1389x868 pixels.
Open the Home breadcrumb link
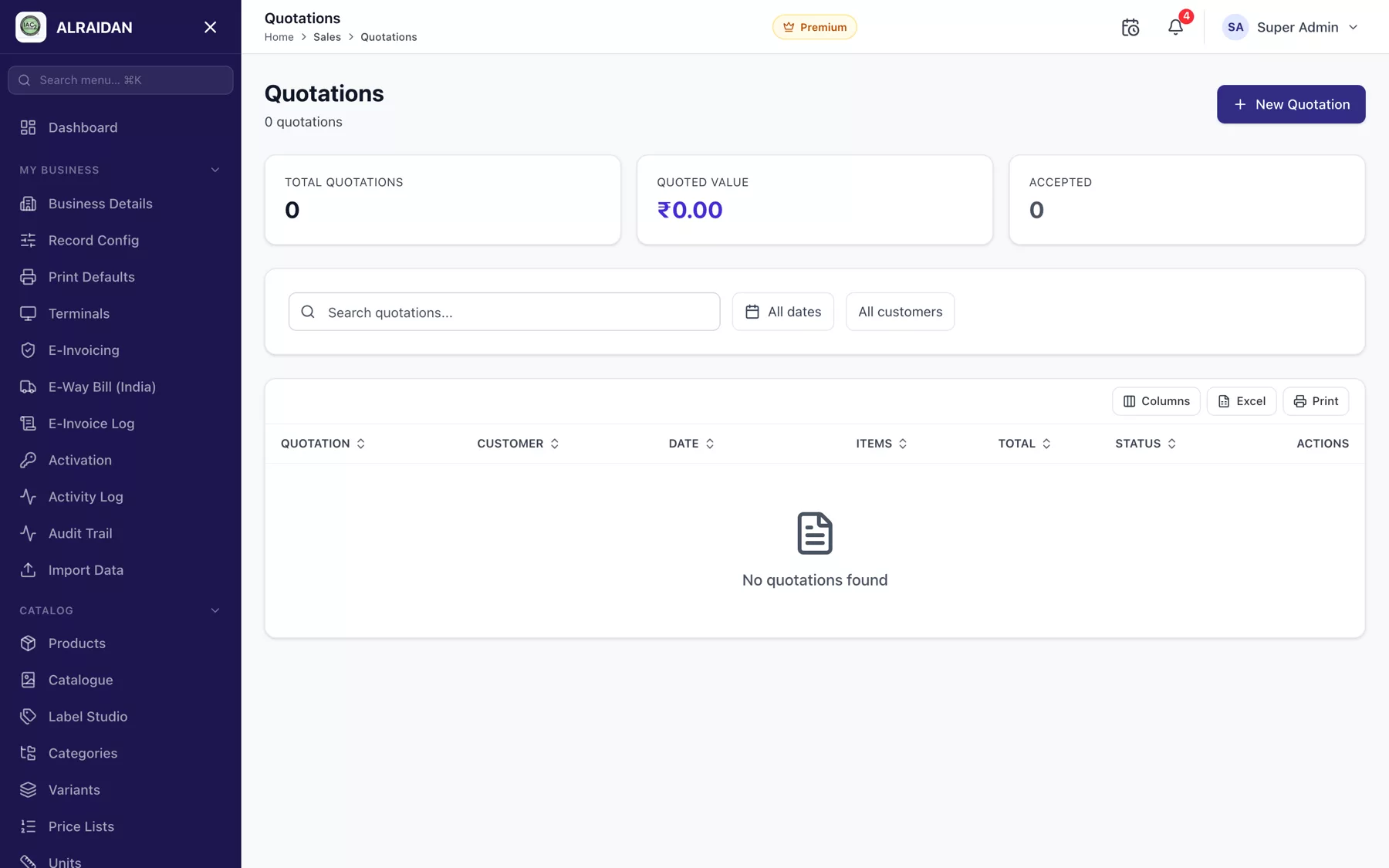tap(279, 37)
